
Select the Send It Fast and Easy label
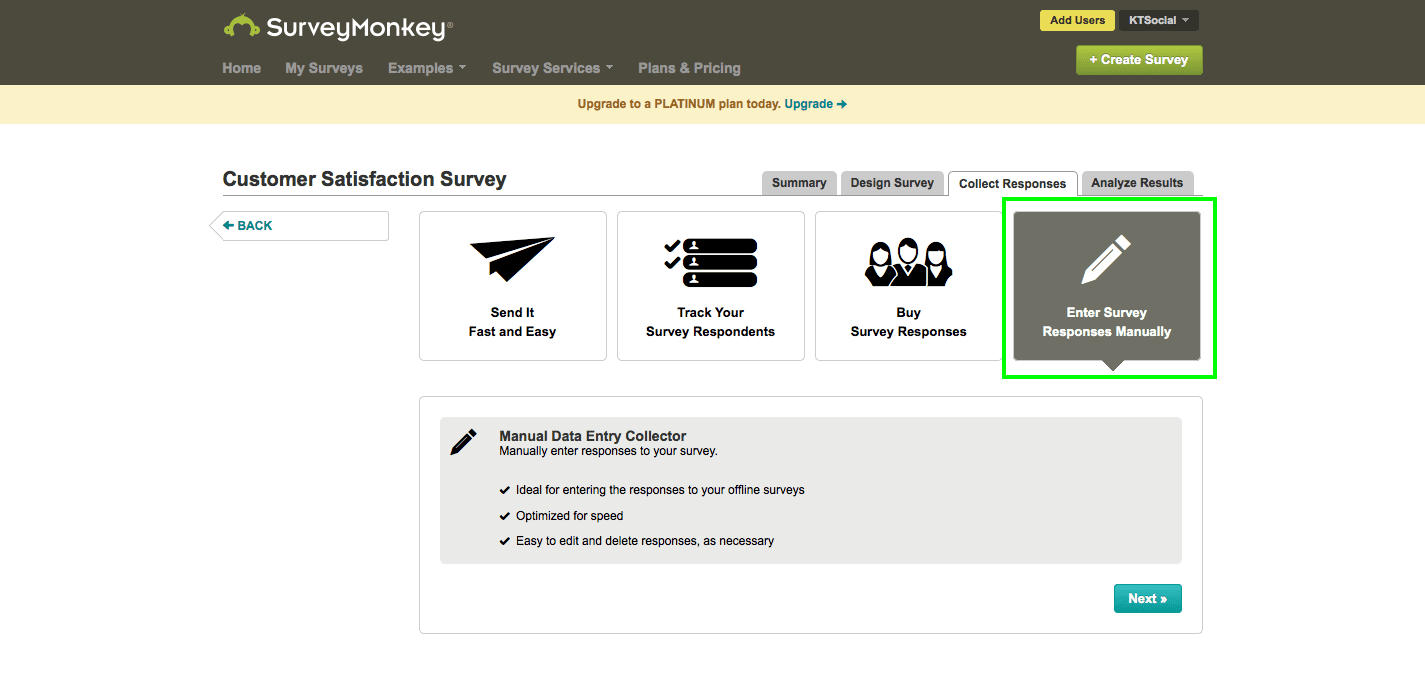pyautogui.click(x=512, y=322)
